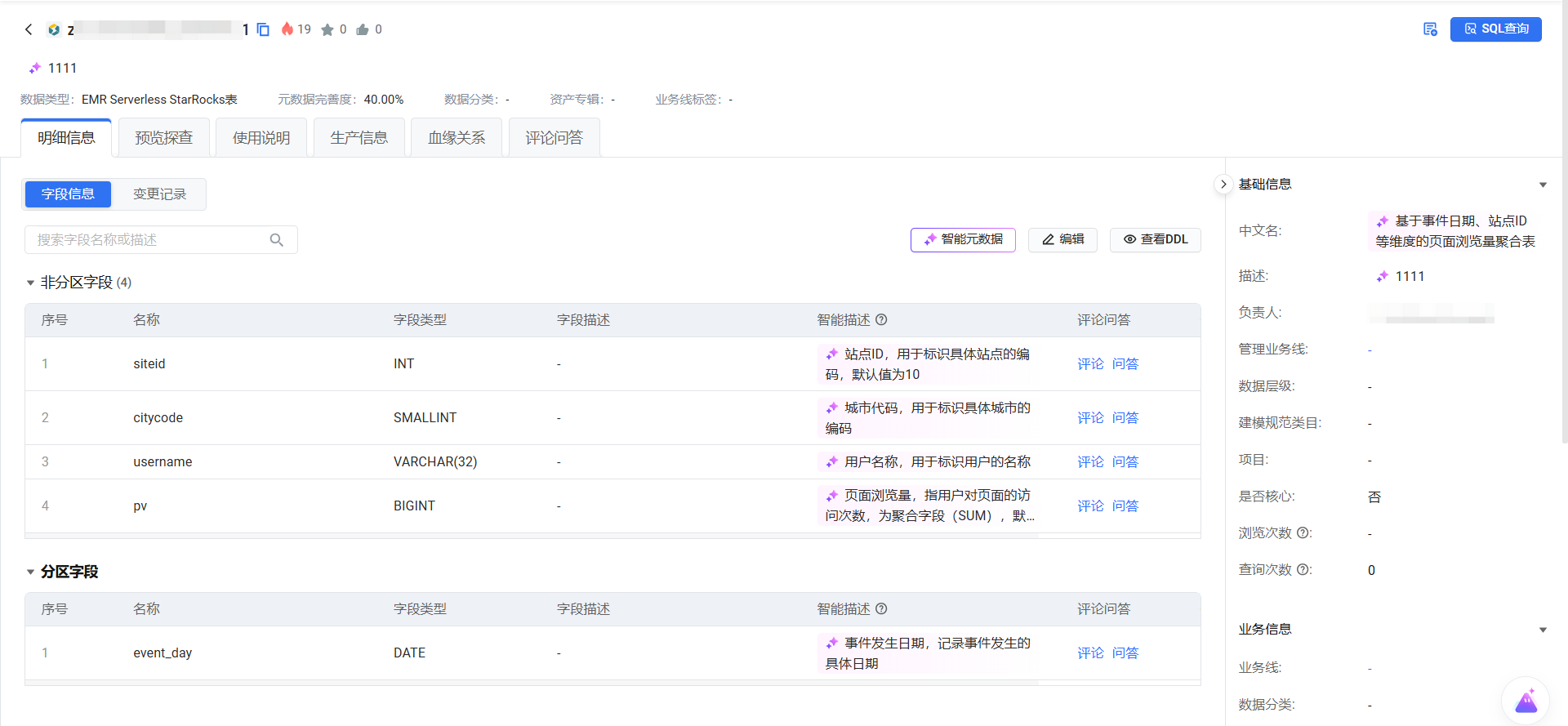
Task: Click the 查看DDL button
Action: [x=1155, y=239]
